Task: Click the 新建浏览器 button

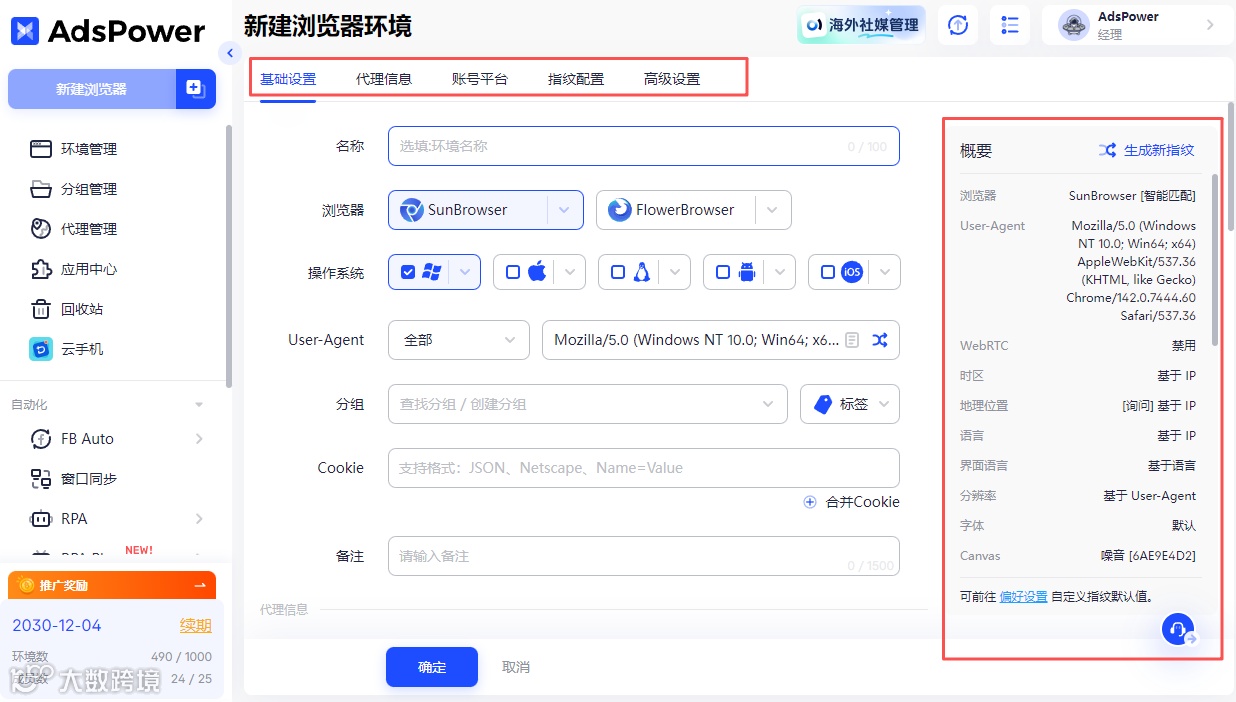Action: point(92,89)
